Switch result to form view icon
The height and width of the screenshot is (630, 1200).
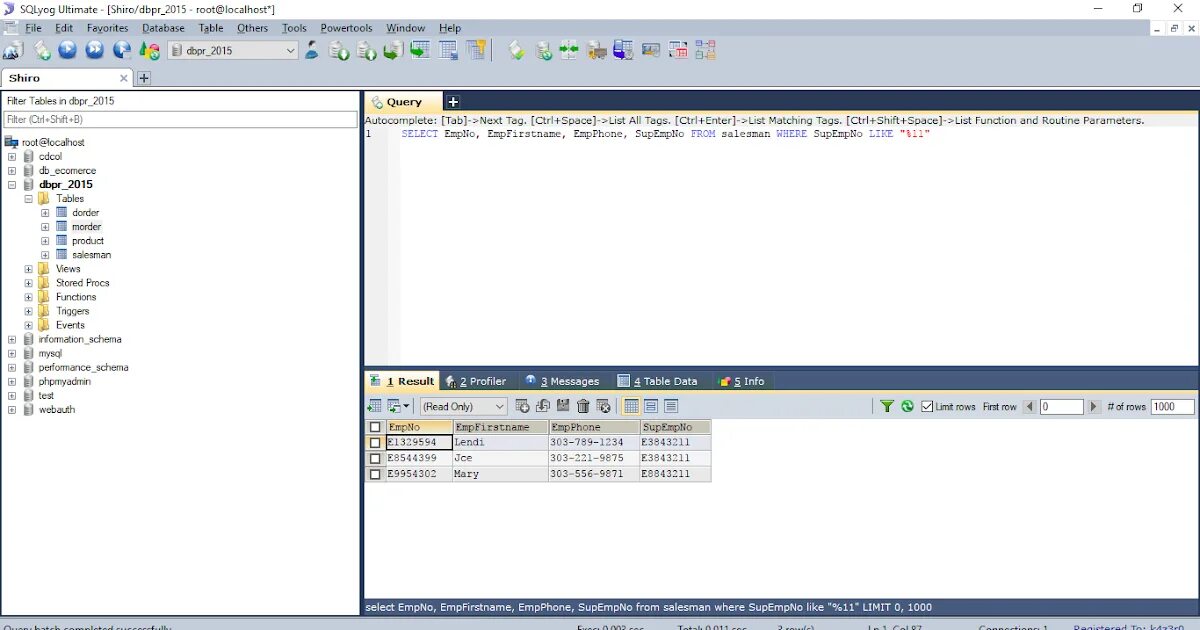[651, 406]
